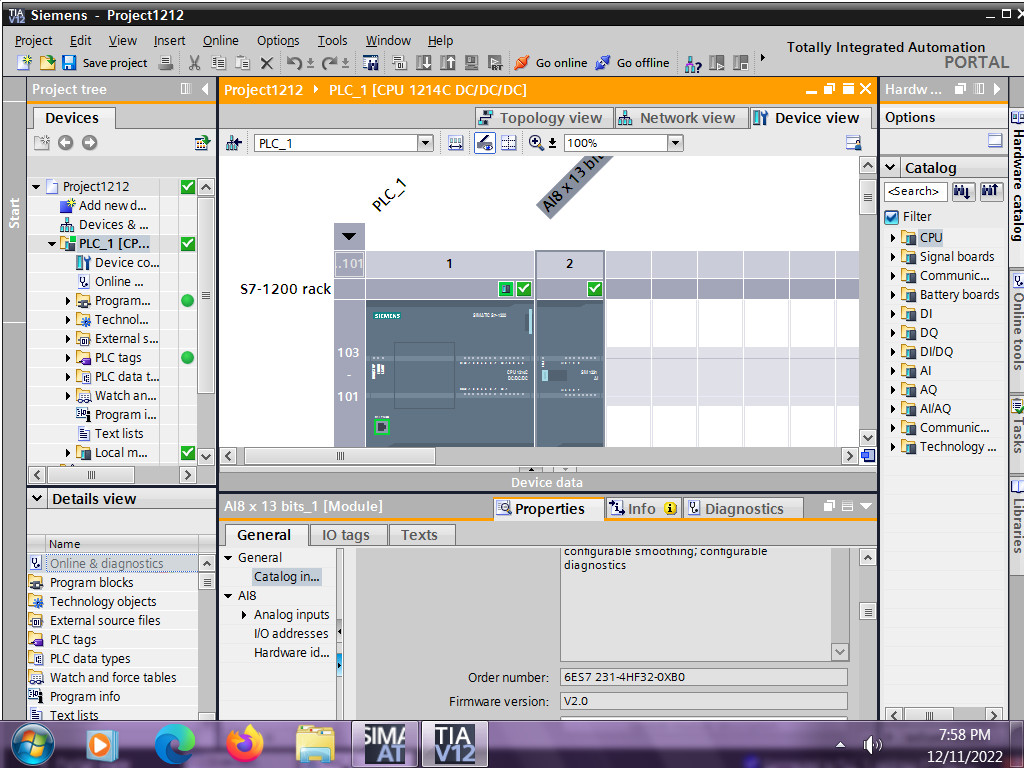Expand the AI/AQ catalog folder
This screenshot has width=1024, height=768.
(893, 409)
